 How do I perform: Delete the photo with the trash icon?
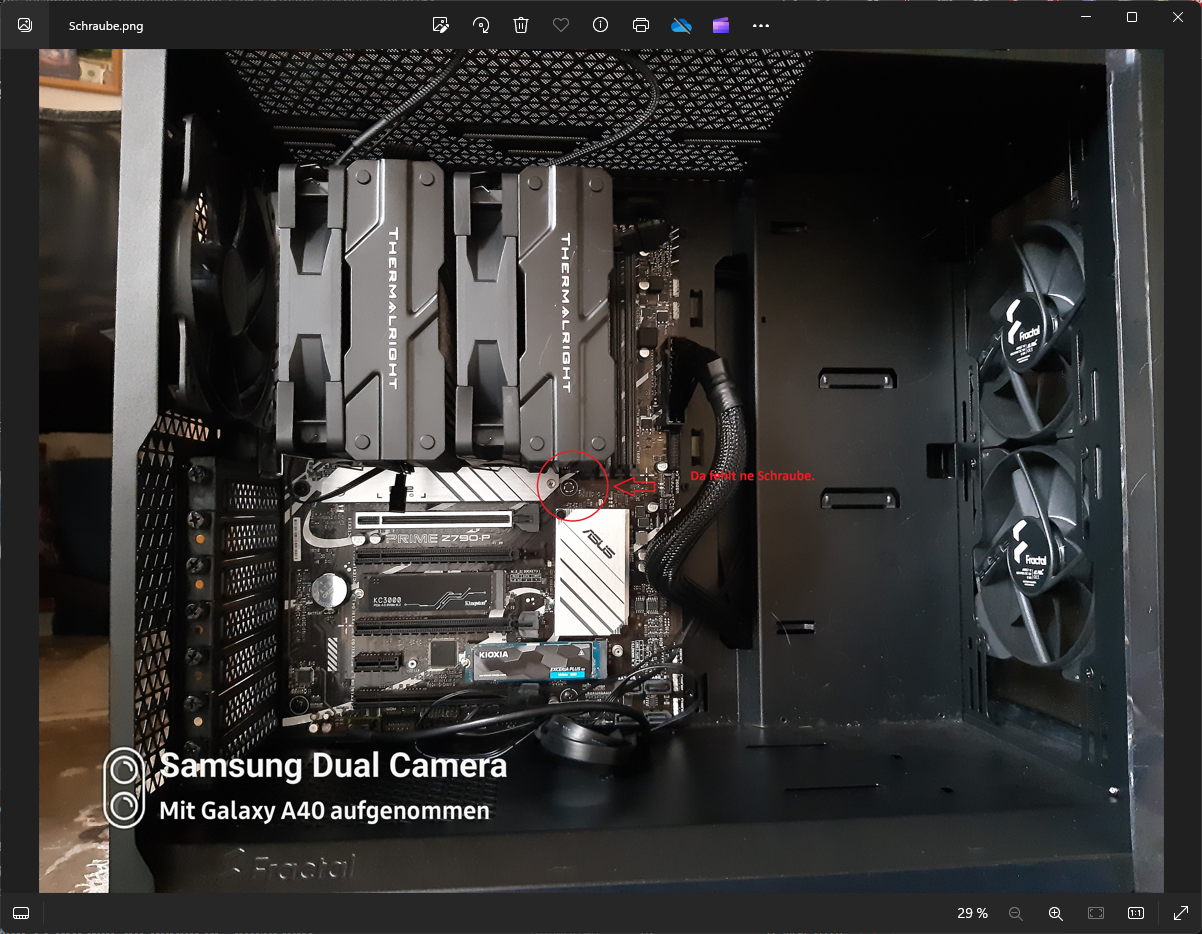click(x=521, y=25)
